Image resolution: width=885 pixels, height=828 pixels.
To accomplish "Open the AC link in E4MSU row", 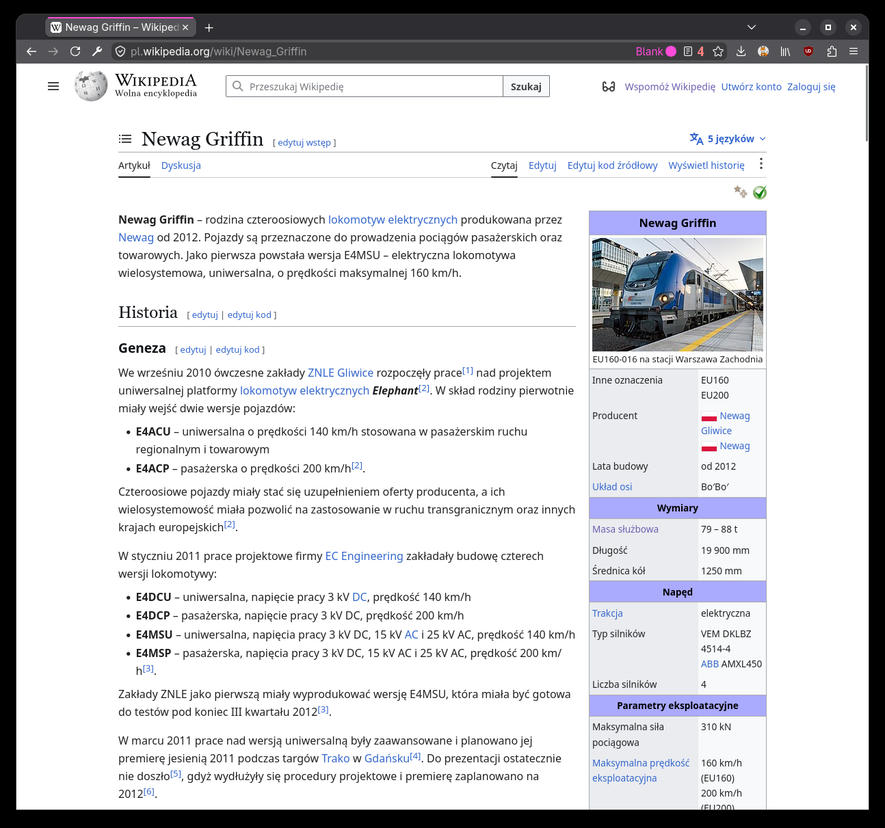I will coord(411,635).
